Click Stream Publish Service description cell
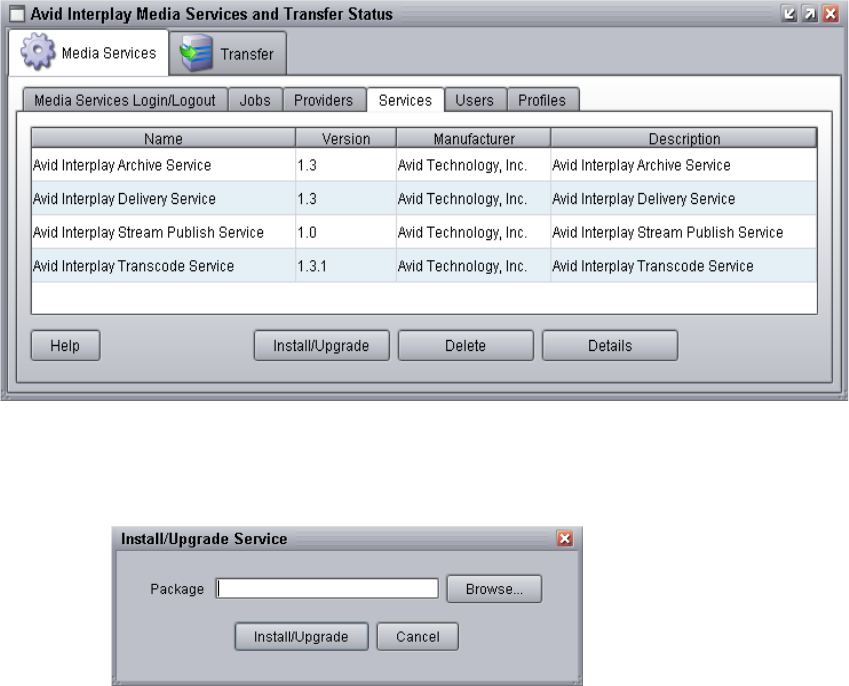The width and height of the screenshot is (849, 686). pyautogui.click(x=684, y=232)
